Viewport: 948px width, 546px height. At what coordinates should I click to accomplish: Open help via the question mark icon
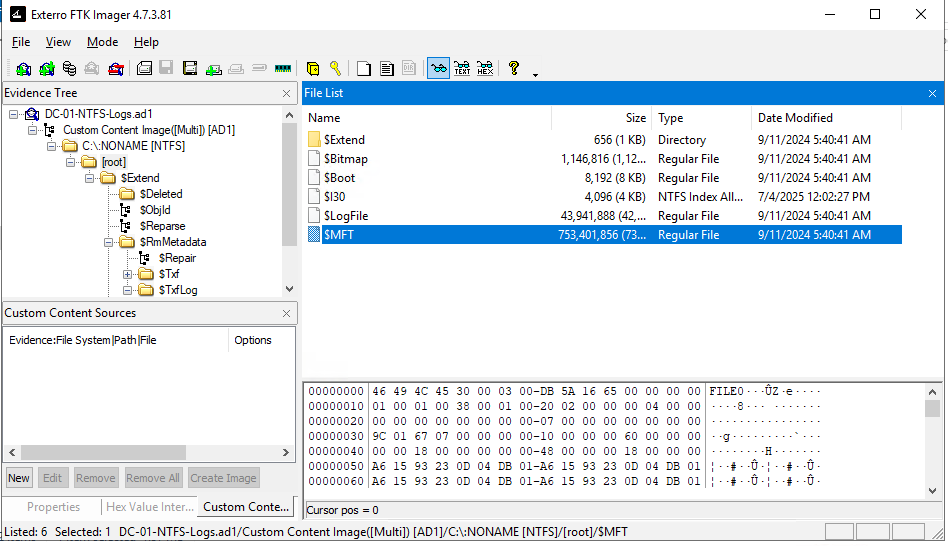pyautogui.click(x=514, y=68)
